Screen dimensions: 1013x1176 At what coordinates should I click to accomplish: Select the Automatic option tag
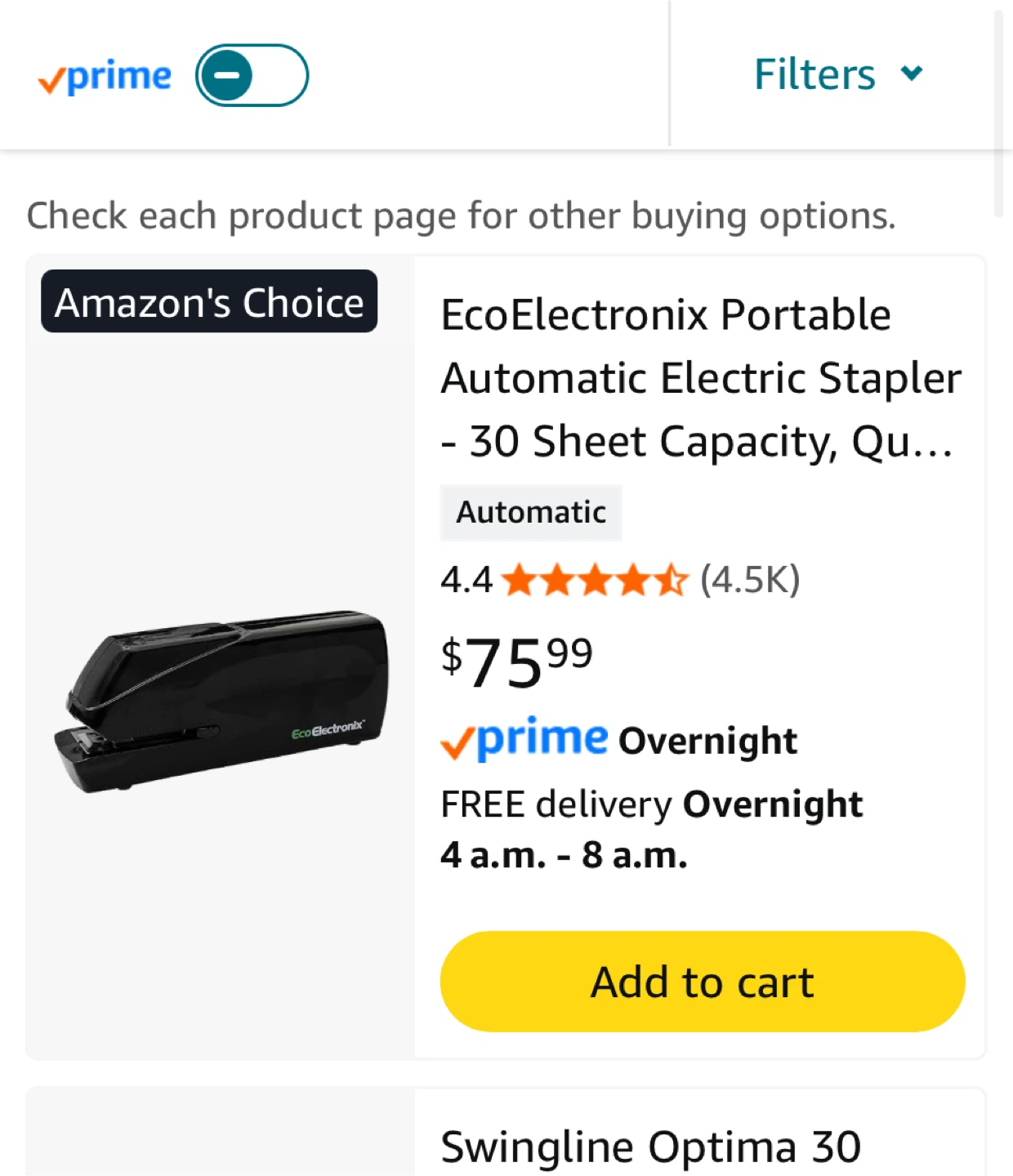531,513
